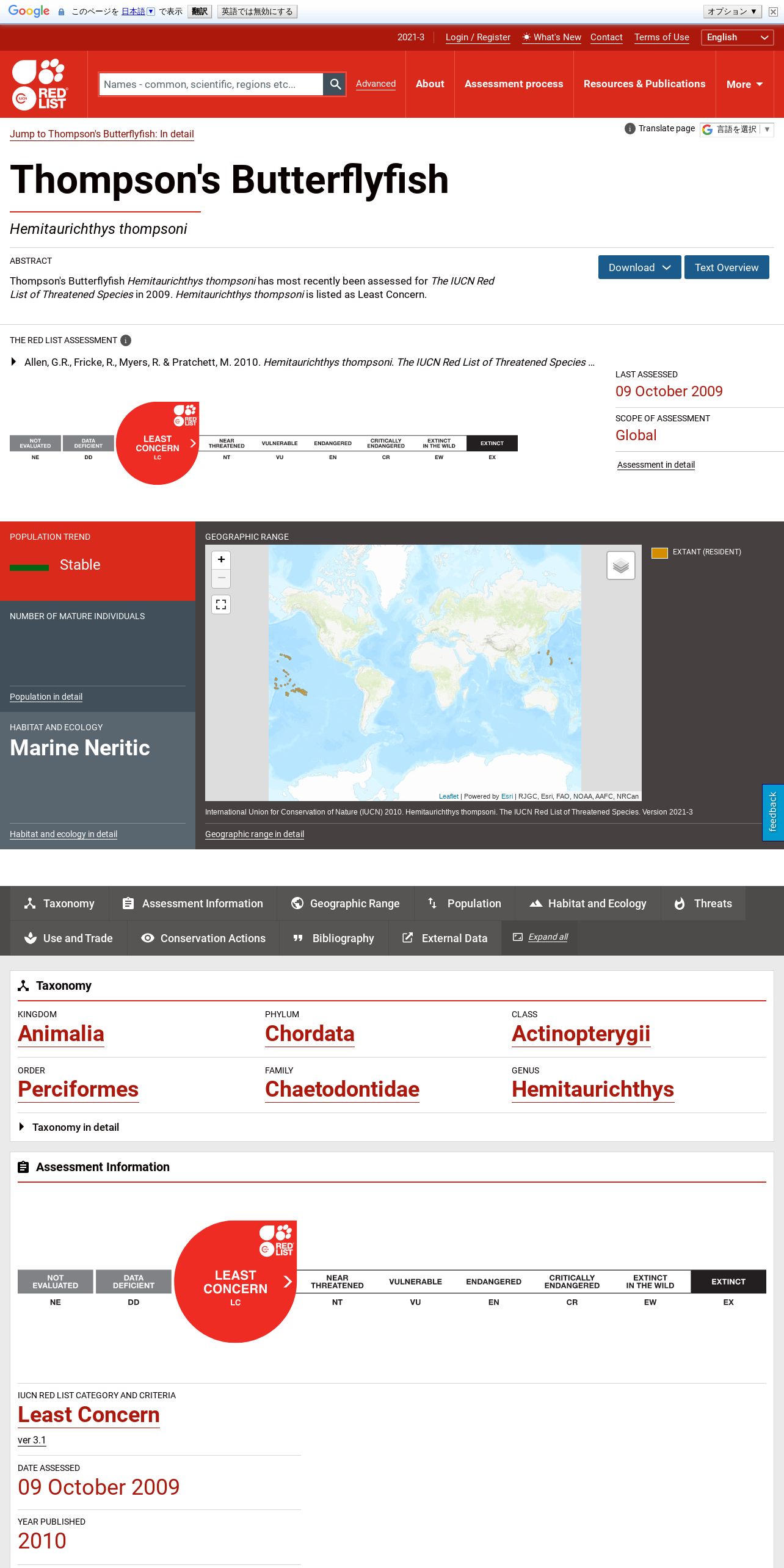Click the Assessment Information header icon

point(23,1167)
